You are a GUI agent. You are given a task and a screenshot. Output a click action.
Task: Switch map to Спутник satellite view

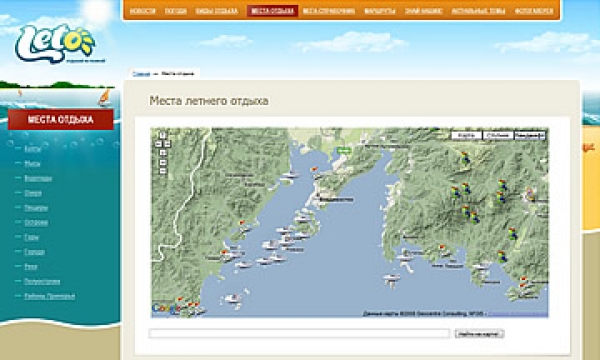click(x=498, y=135)
